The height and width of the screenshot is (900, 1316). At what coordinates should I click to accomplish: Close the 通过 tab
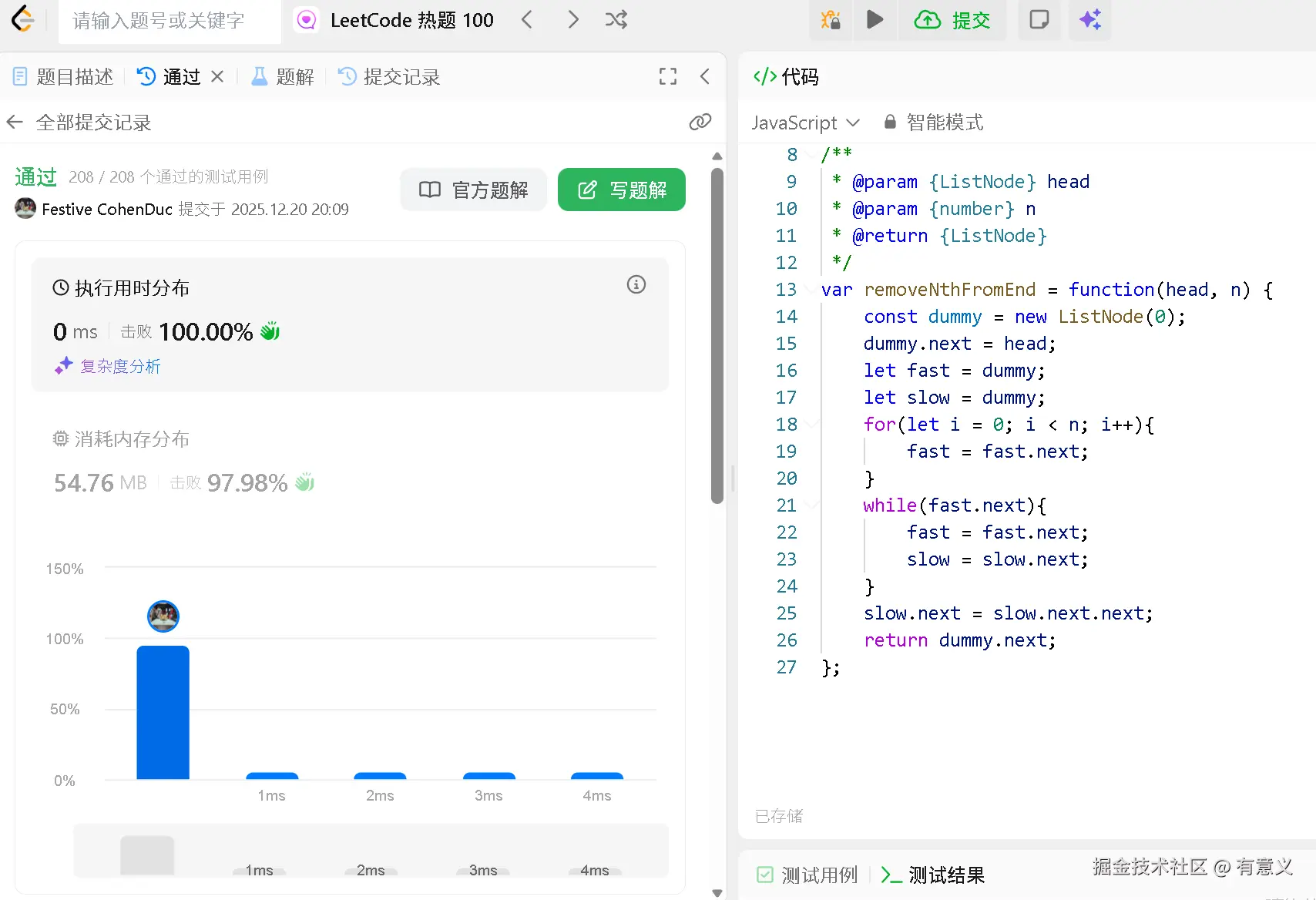217,76
